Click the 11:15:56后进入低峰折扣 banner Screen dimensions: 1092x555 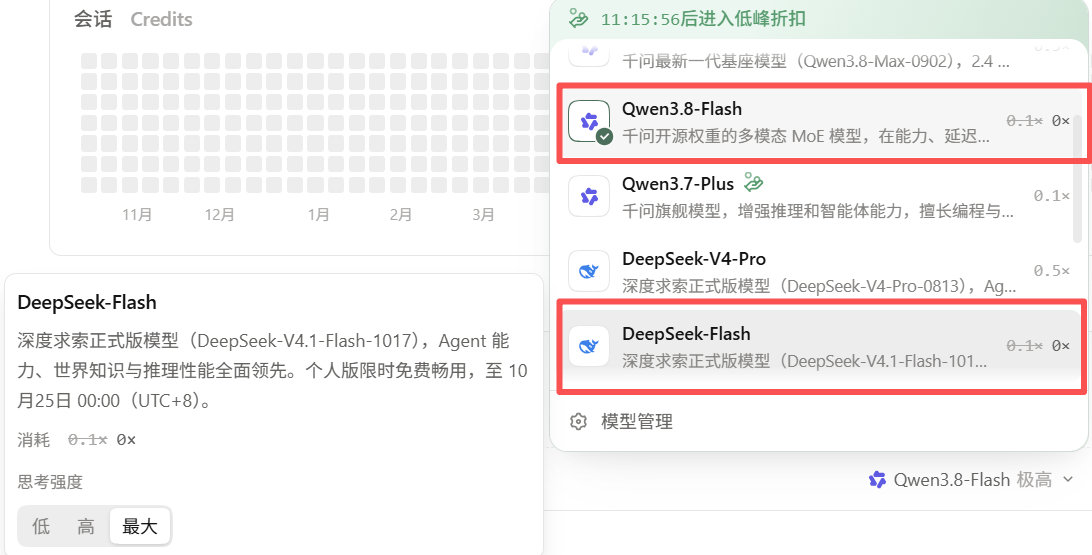821,19
